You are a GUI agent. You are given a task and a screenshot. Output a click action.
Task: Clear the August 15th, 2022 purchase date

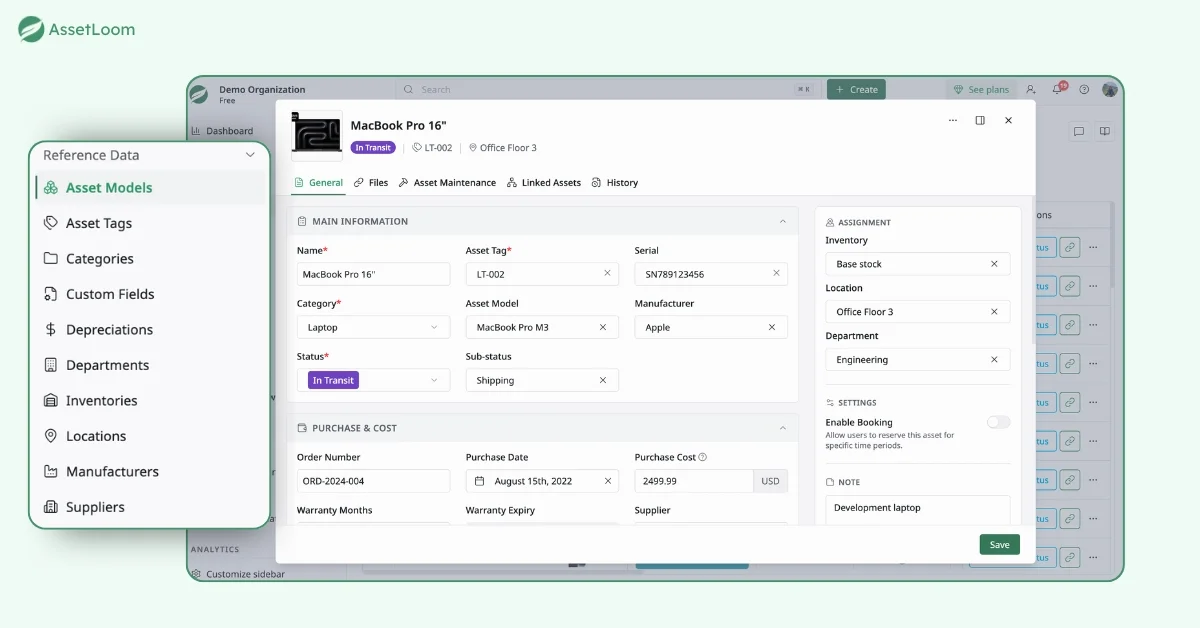point(607,481)
